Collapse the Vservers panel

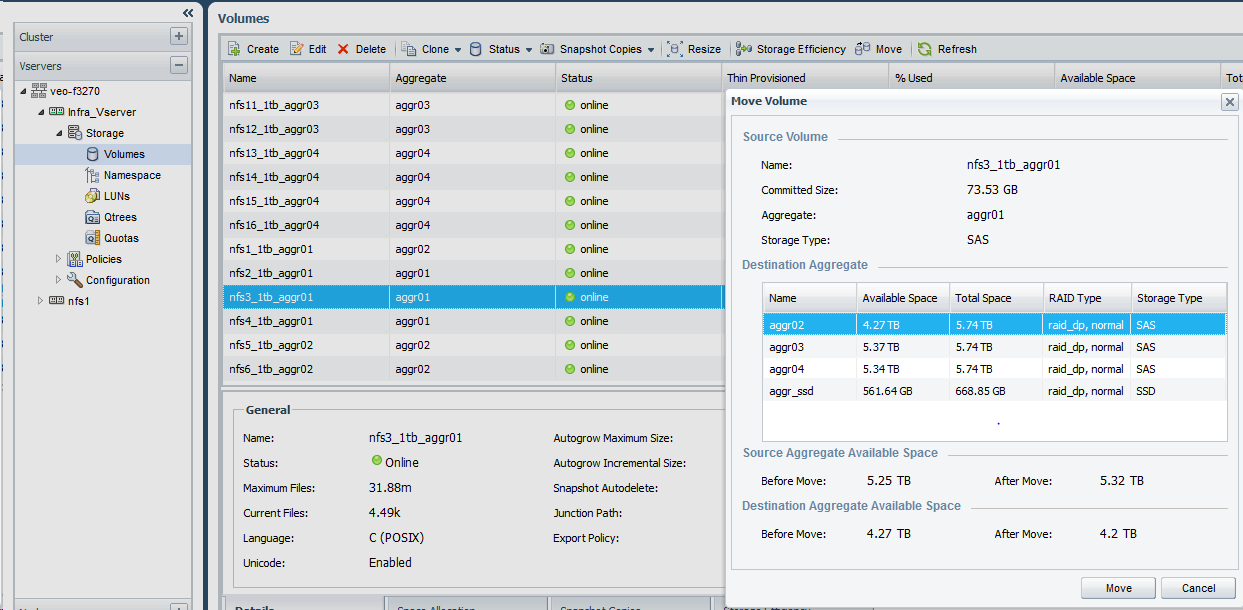(x=179, y=66)
